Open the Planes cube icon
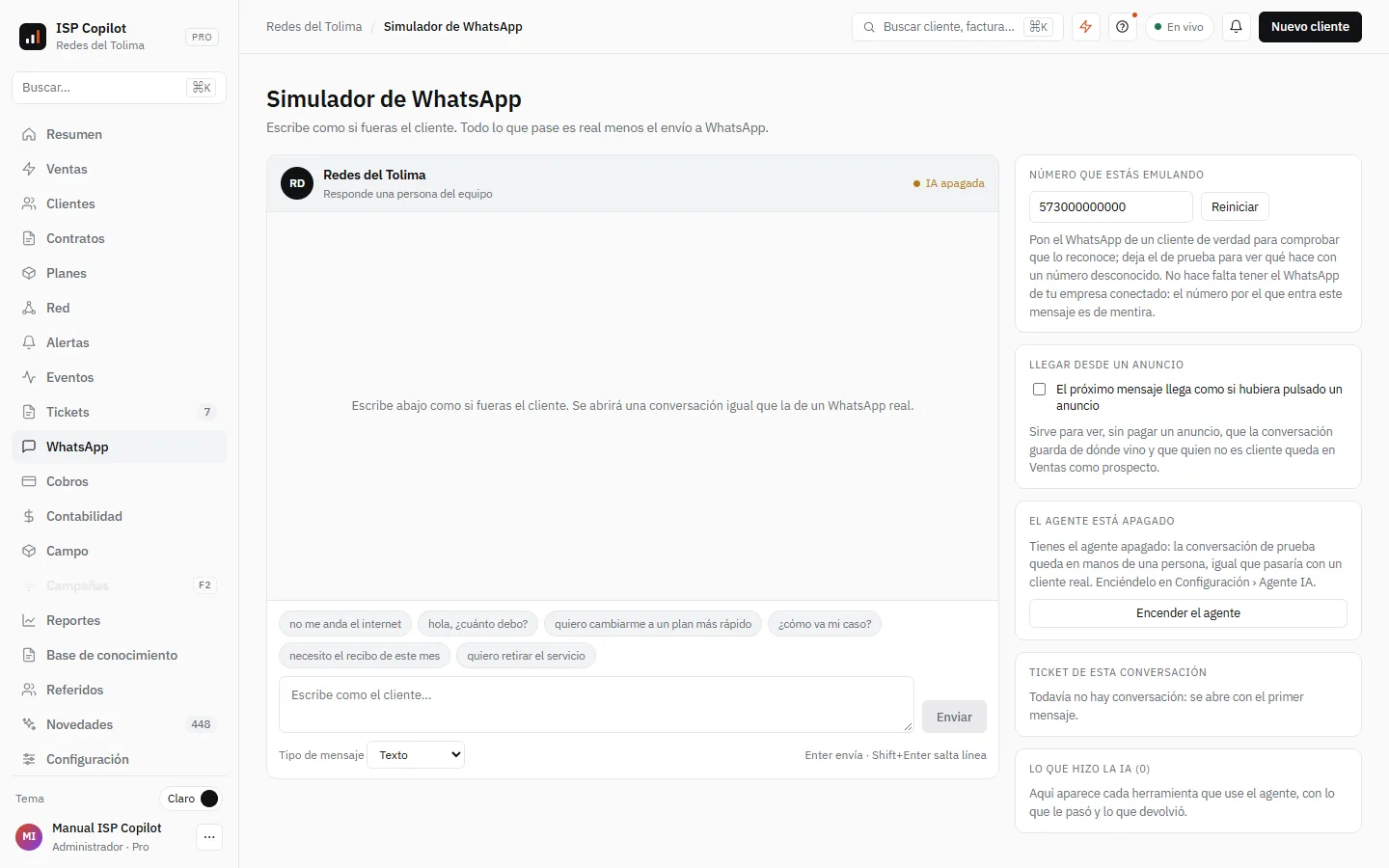The height and width of the screenshot is (868, 1389). point(29,273)
